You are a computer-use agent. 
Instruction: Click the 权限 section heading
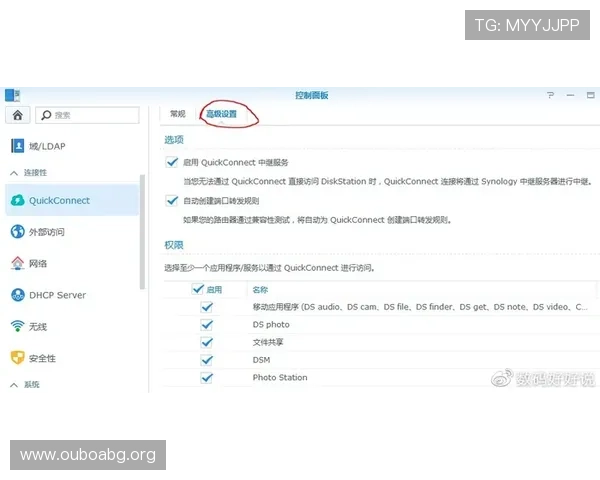coord(174,245)
